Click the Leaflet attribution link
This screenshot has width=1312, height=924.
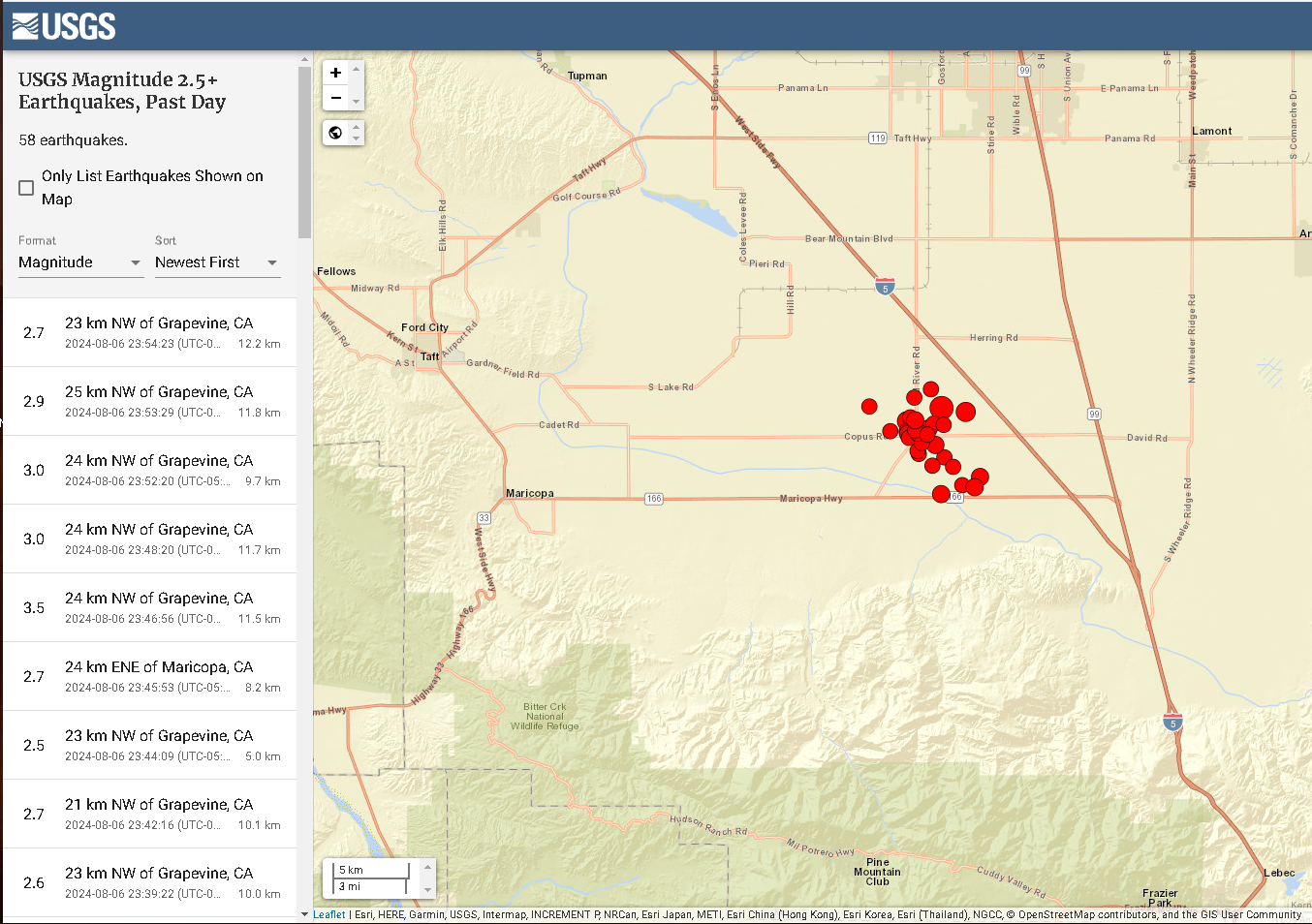pyautogui.click(x=329, y=914)
